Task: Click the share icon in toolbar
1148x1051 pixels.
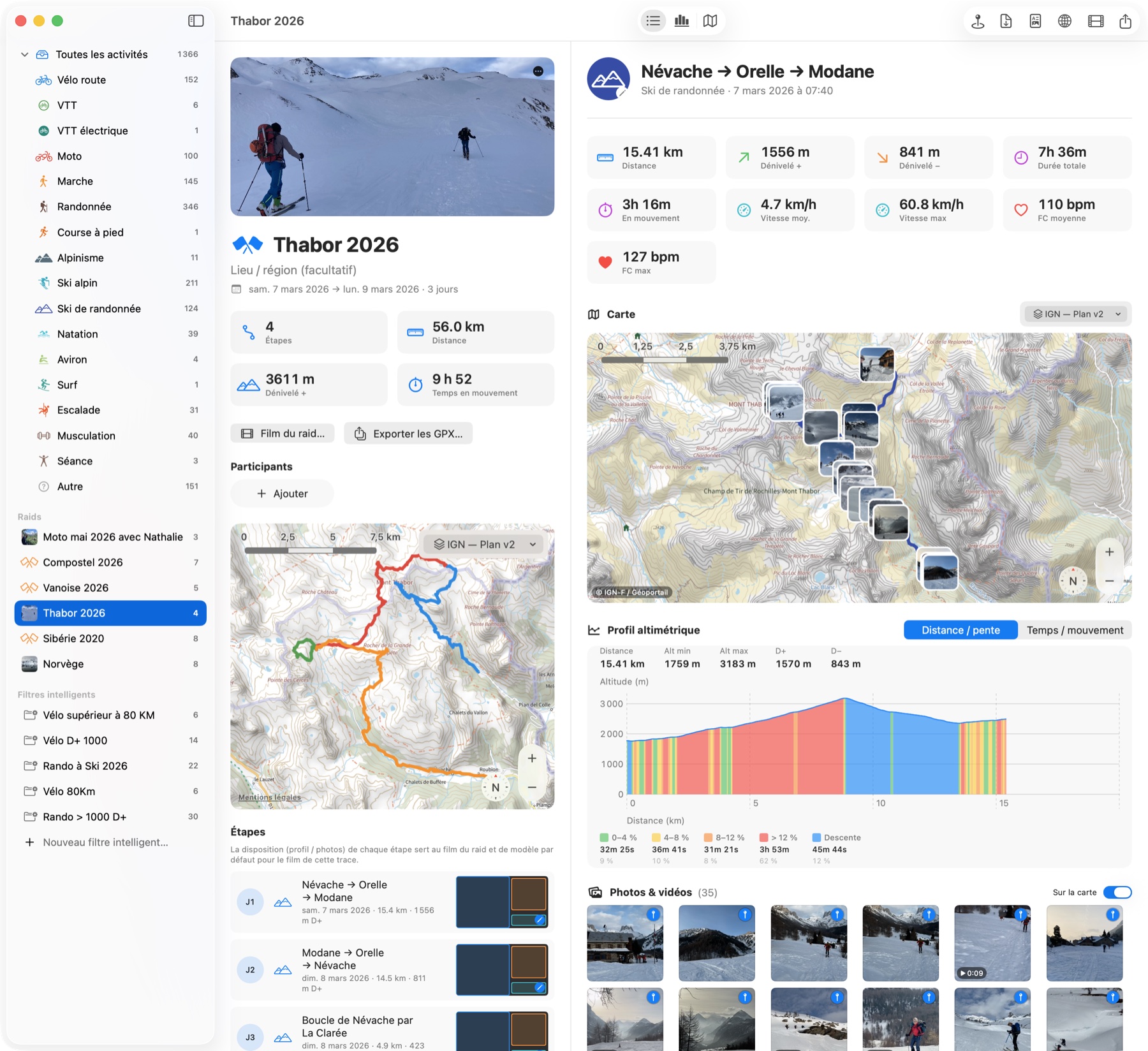Action: click(x=1125, y=21)
